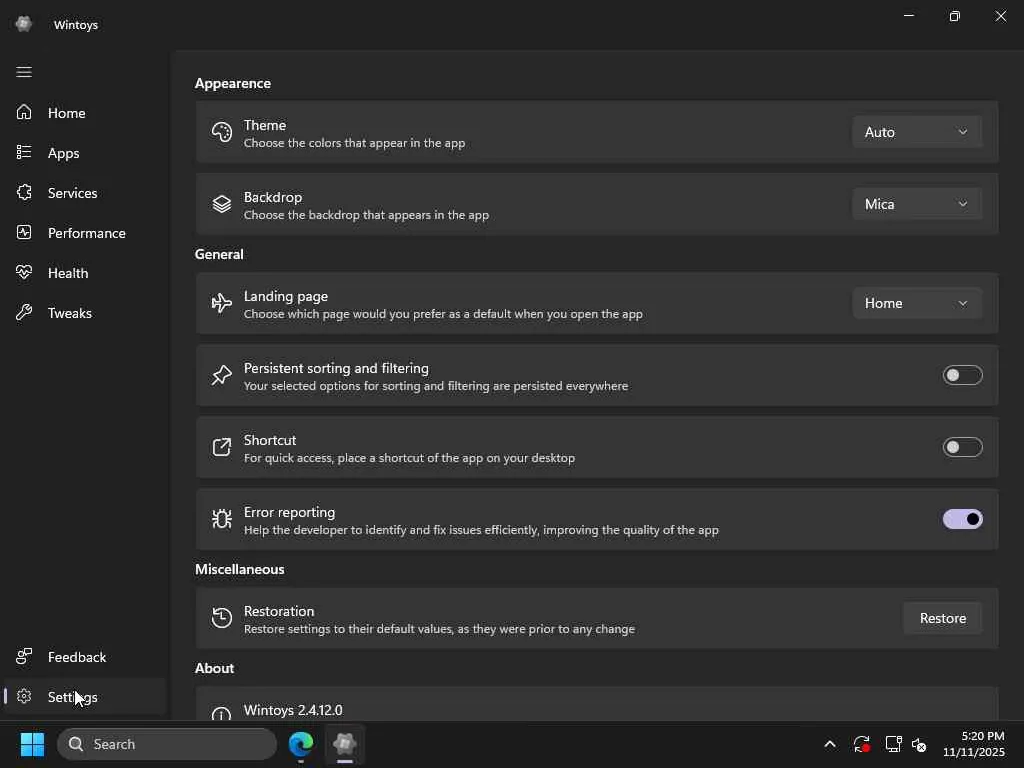Click the muted volume tray icon
Screen dimensions: 1024x768
(919, 744)
